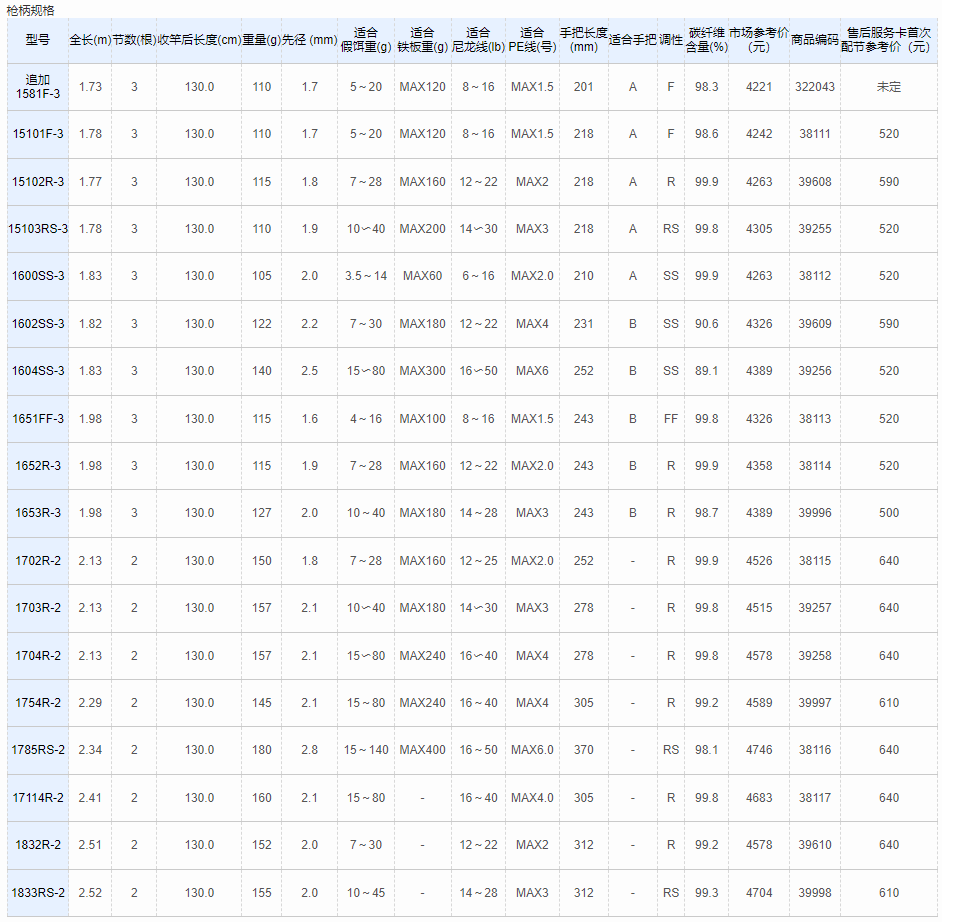The height and width of the screenshot is (922, 969).
Task: Click the 调性 column header
Action: tap(671, 40)
